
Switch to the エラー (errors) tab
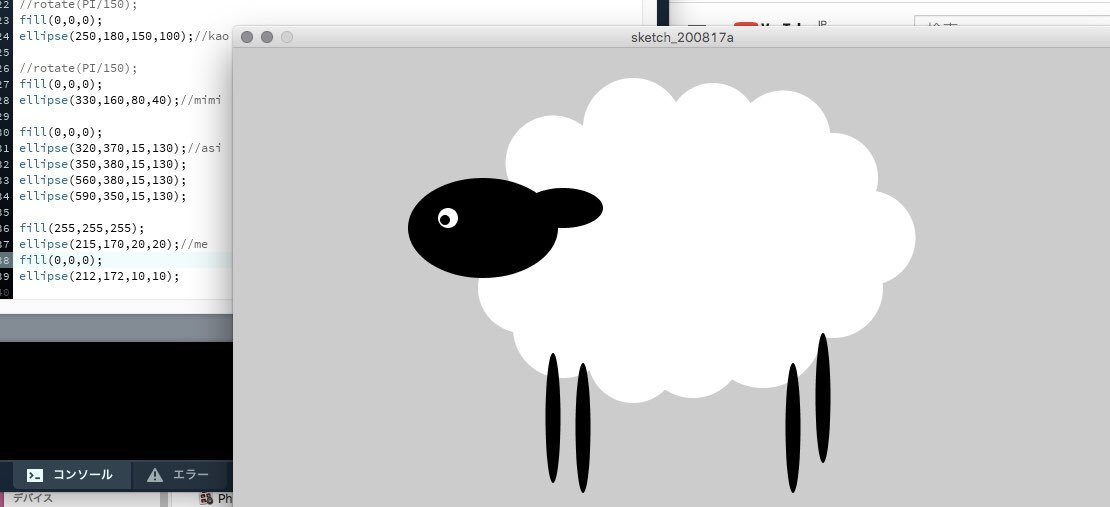178,475
